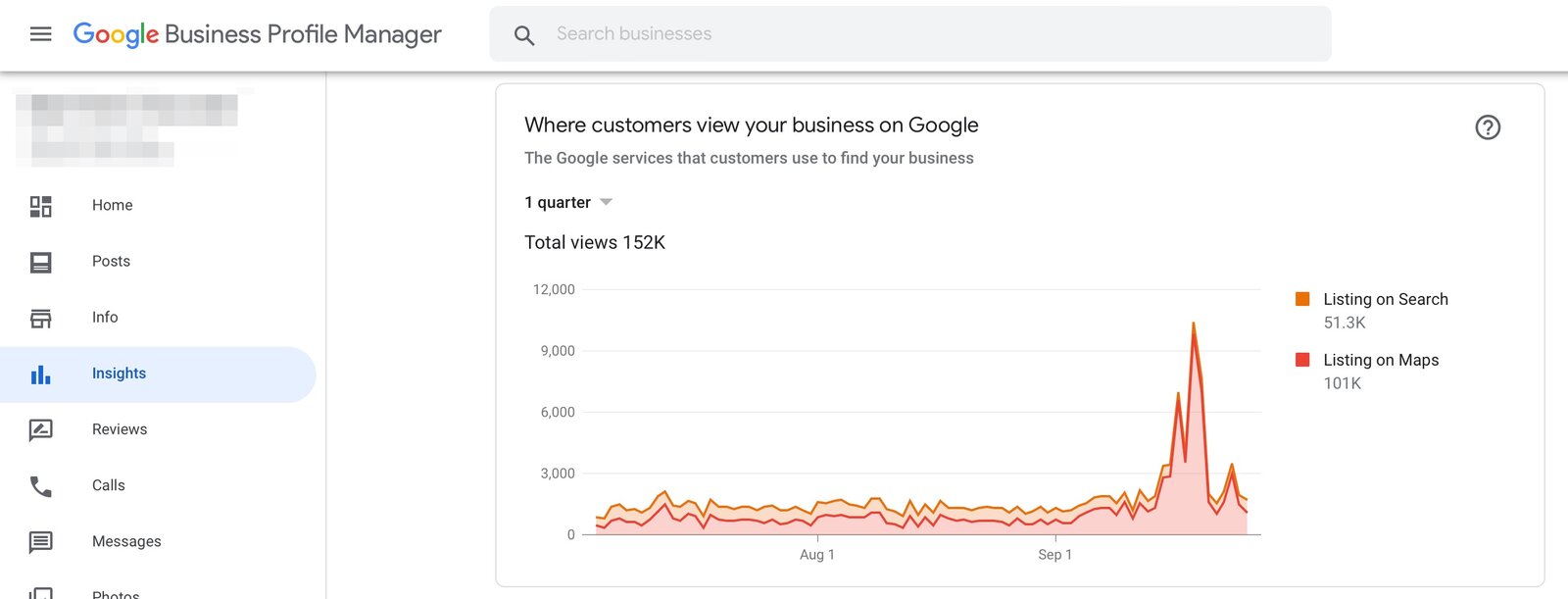This screenshot has width=1568, height=599.
Task: Click the red Listing on Maps swatch
Action: point(1302,360)
